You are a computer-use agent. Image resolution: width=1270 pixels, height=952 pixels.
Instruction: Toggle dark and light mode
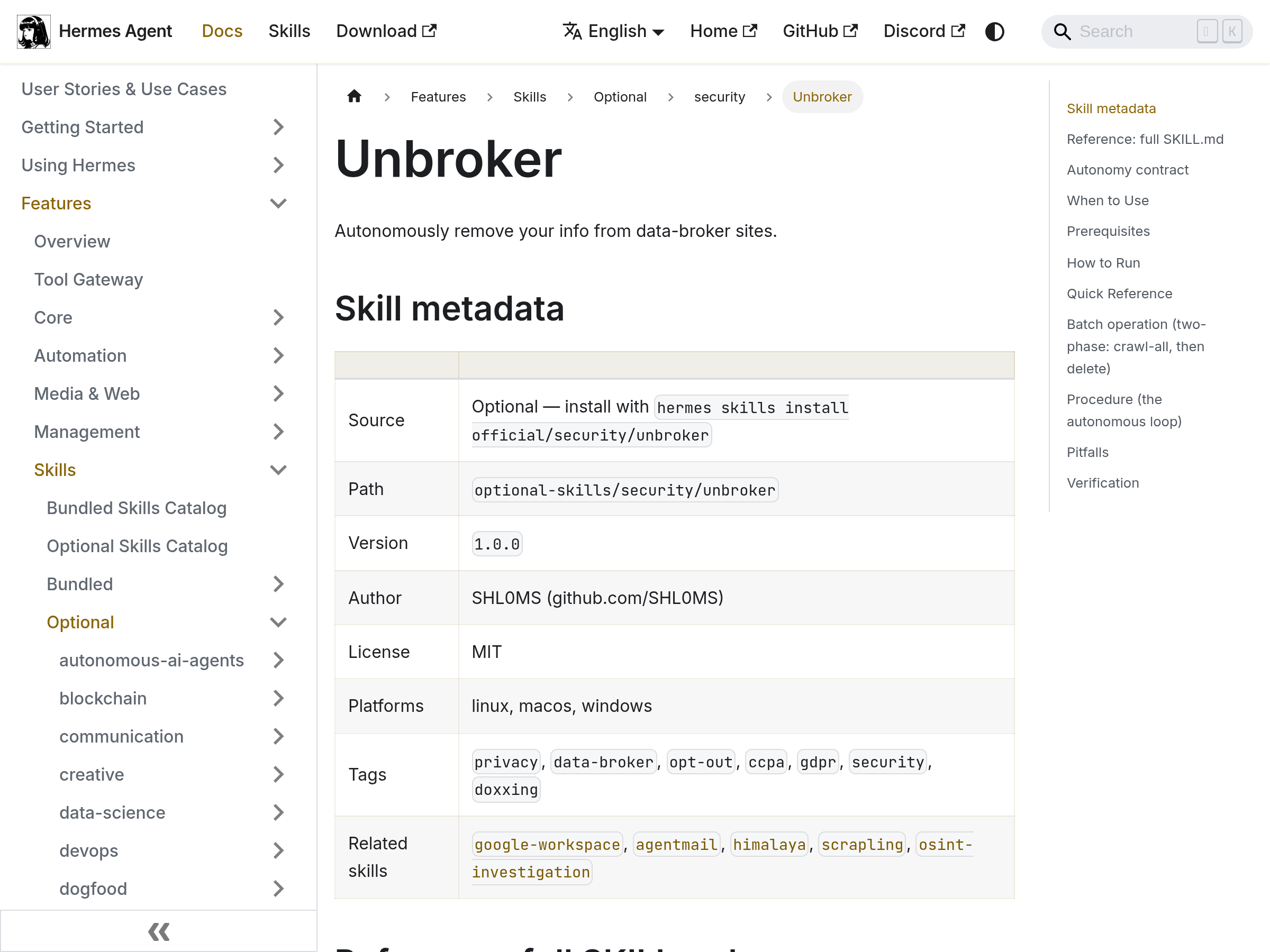[x=994, y=32]
